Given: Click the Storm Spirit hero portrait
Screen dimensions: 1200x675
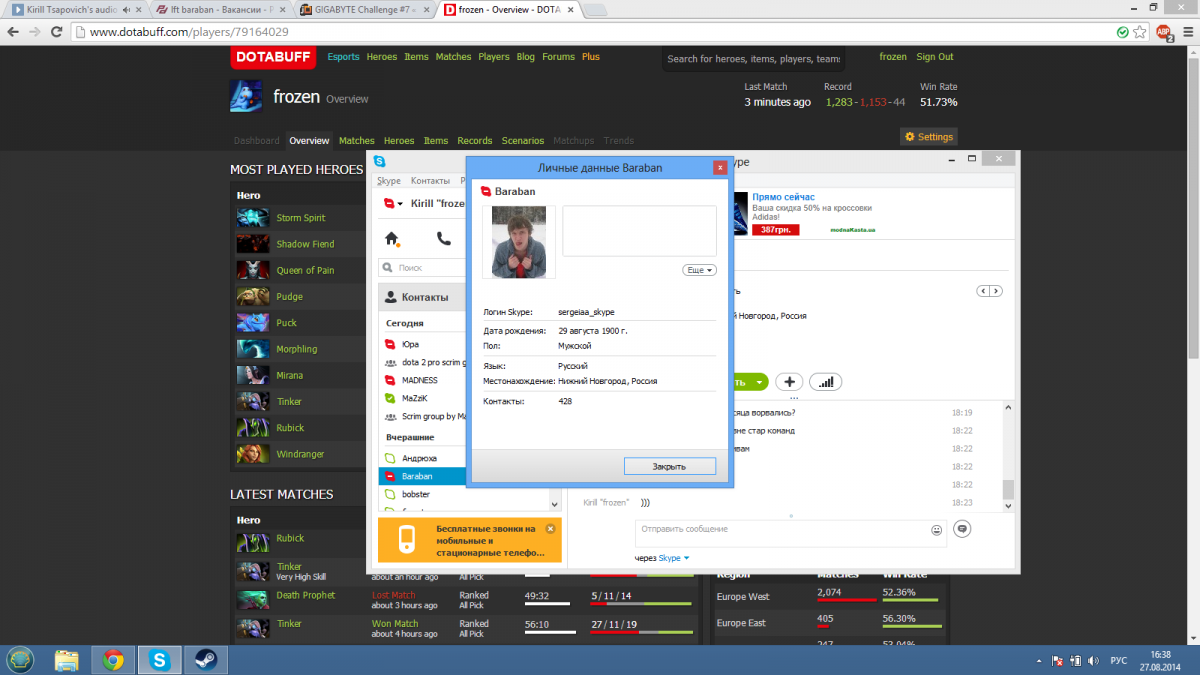Looking at the screenshot, I should (253, 218).
